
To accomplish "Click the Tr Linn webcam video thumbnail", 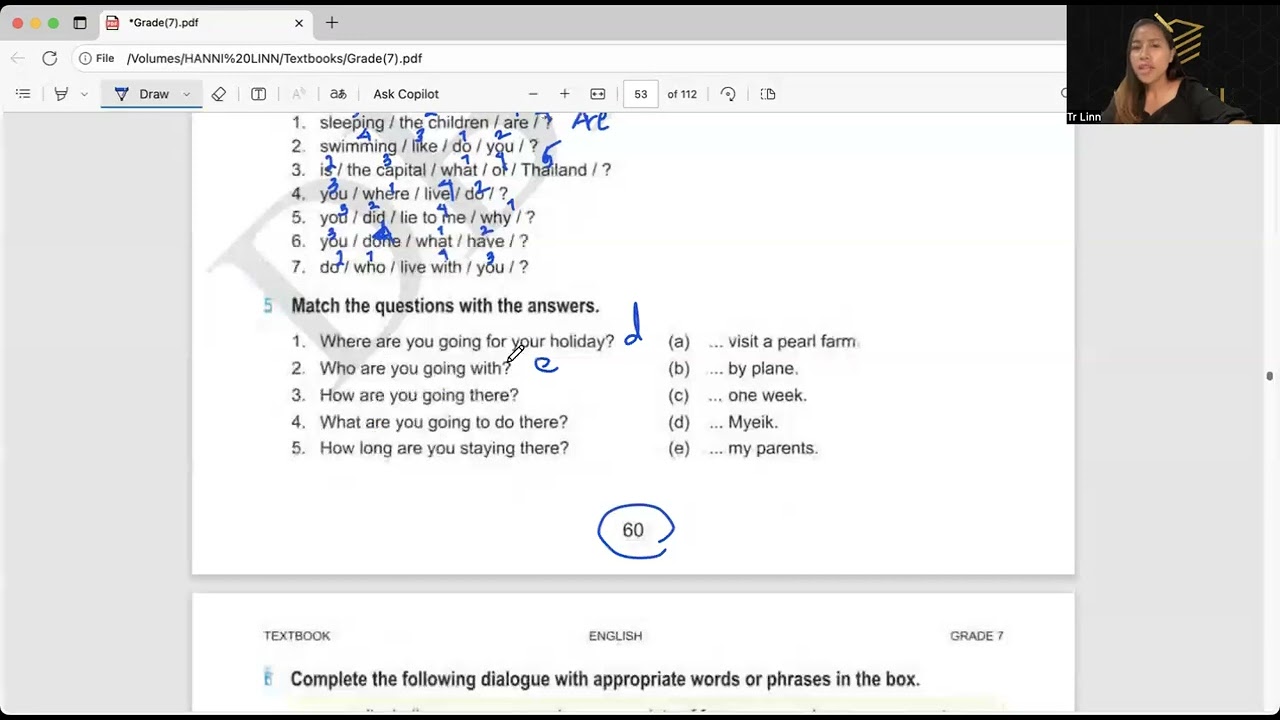I will [1171, 65].
